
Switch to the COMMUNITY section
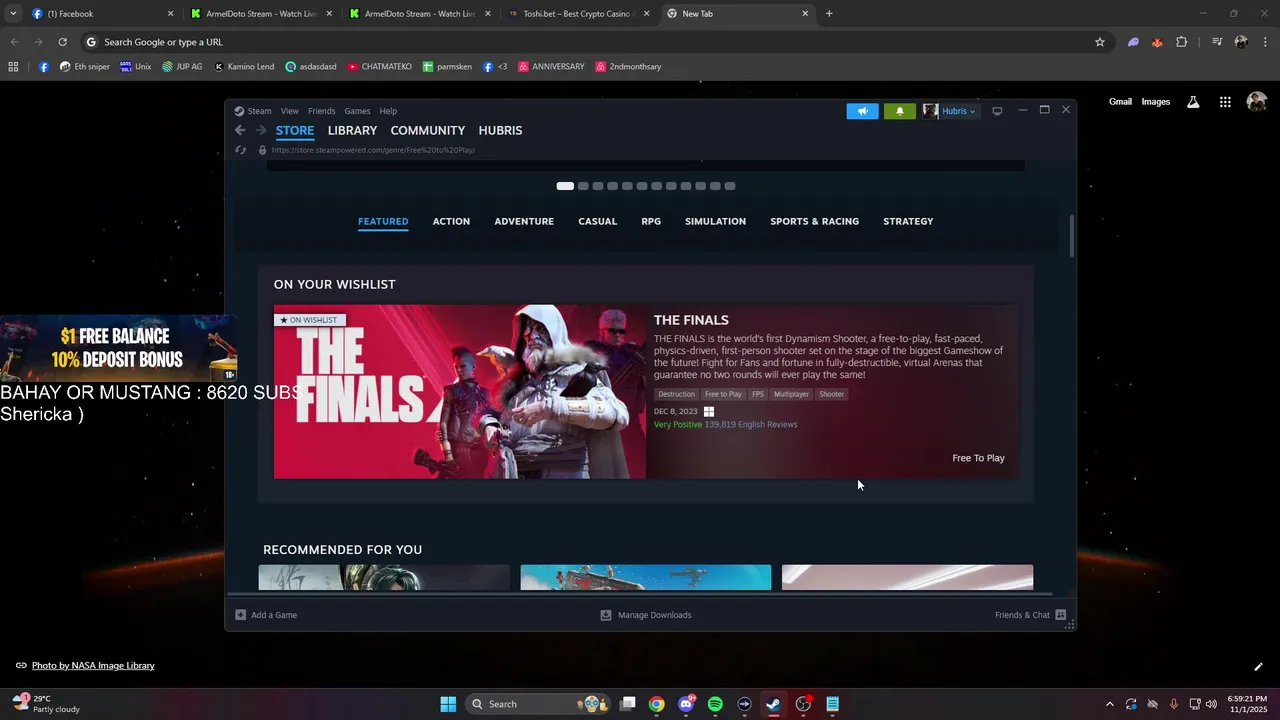pos(428,131)
